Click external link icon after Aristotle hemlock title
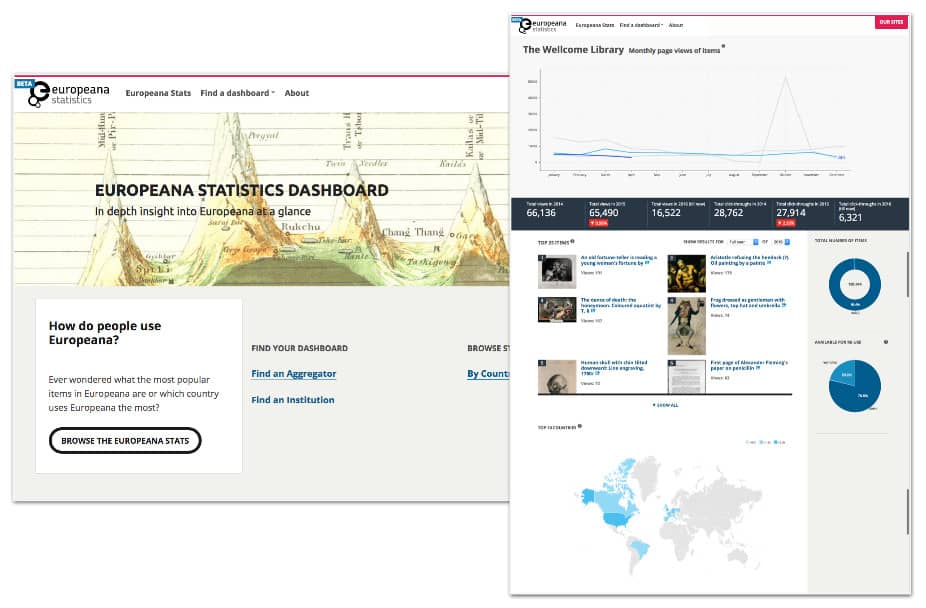Viewport: 926px width, 608px height. click(769, 263)
